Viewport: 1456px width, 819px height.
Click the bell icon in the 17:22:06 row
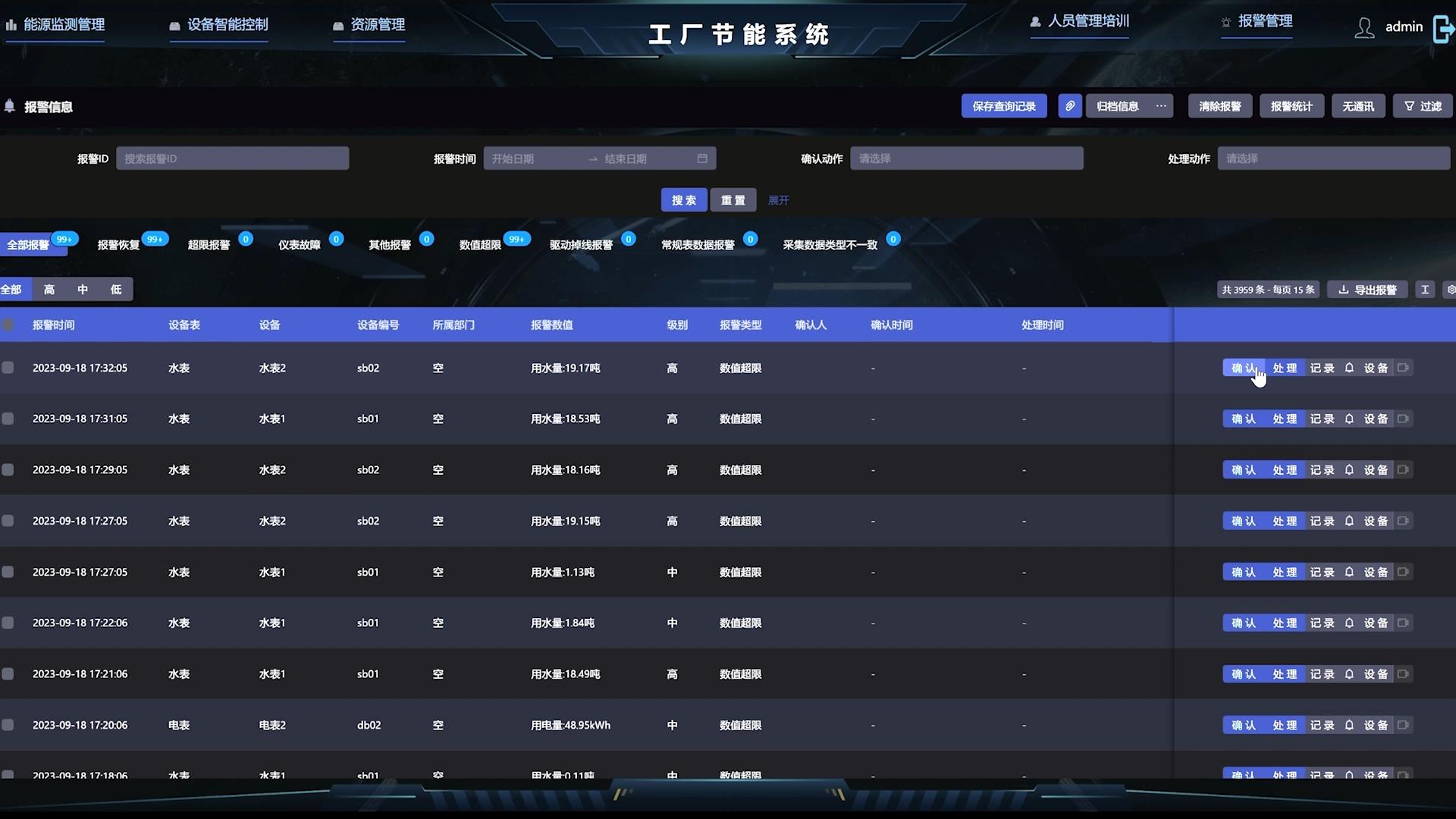coord(1349,623)
